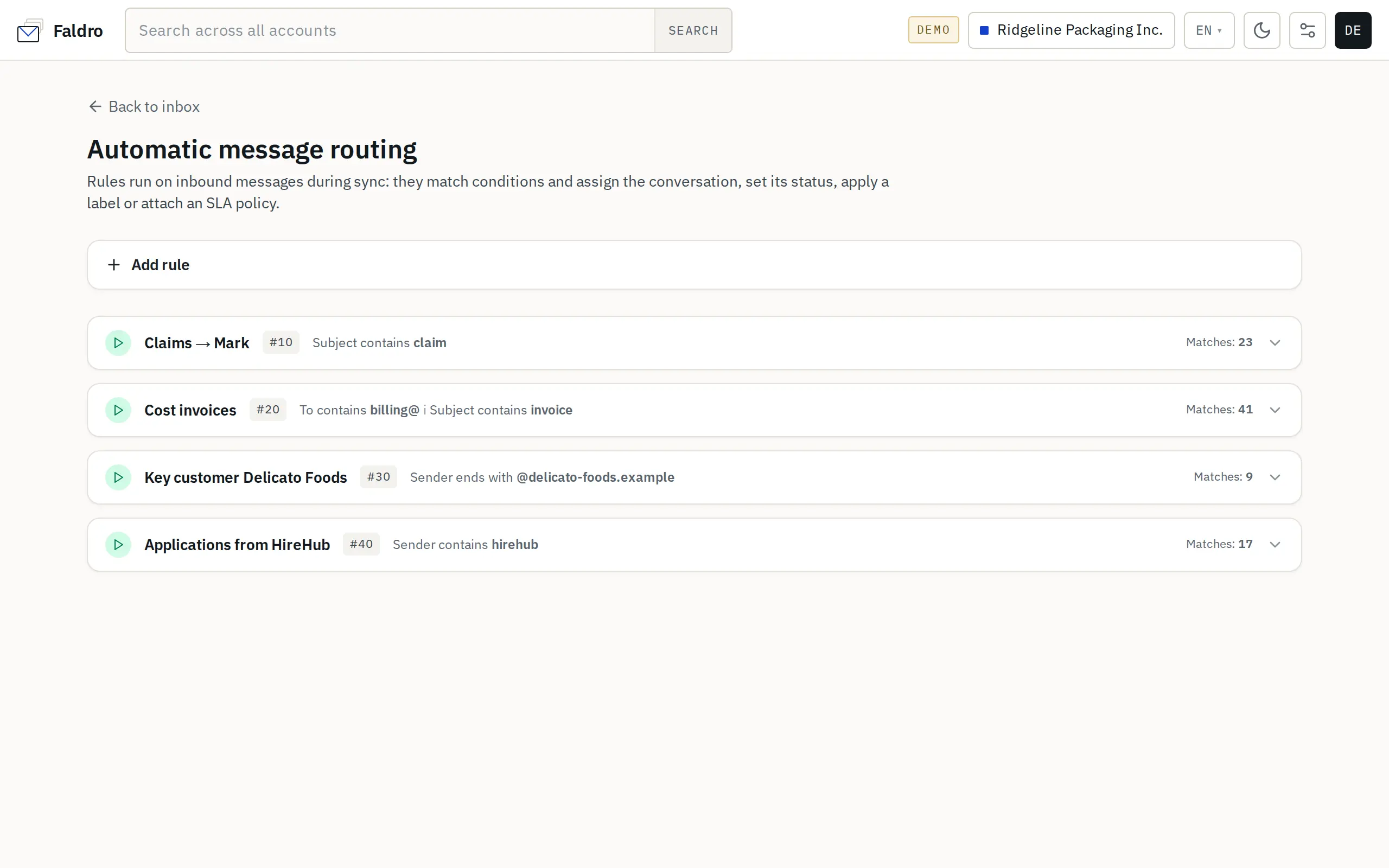Toggle the Cost invoices rule's active status
The height and width of the screenshot is (868, 1389).
[x=118, y=410]
